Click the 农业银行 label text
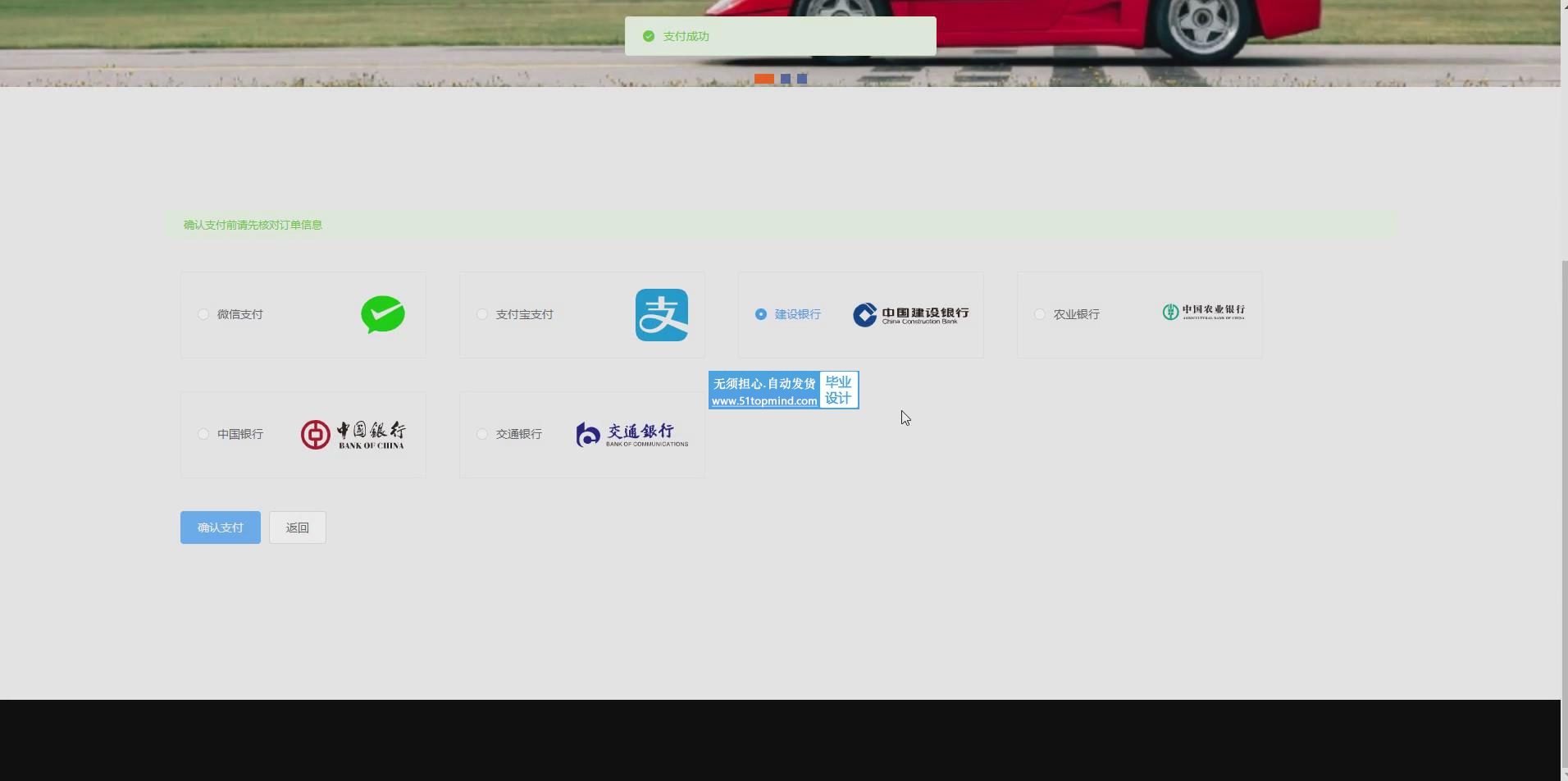Image resolution: width=1568 pixels, height=781 pixels. (1077, 314)
